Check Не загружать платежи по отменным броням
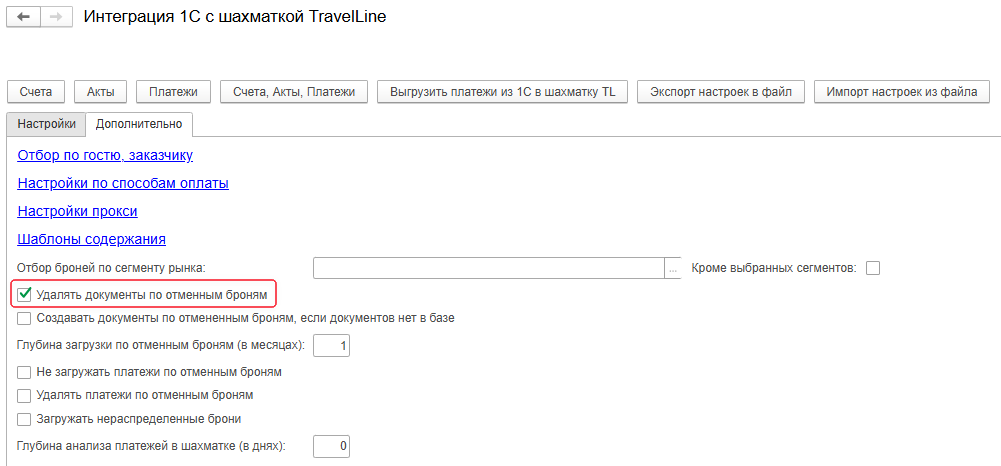 click(24, 372)
